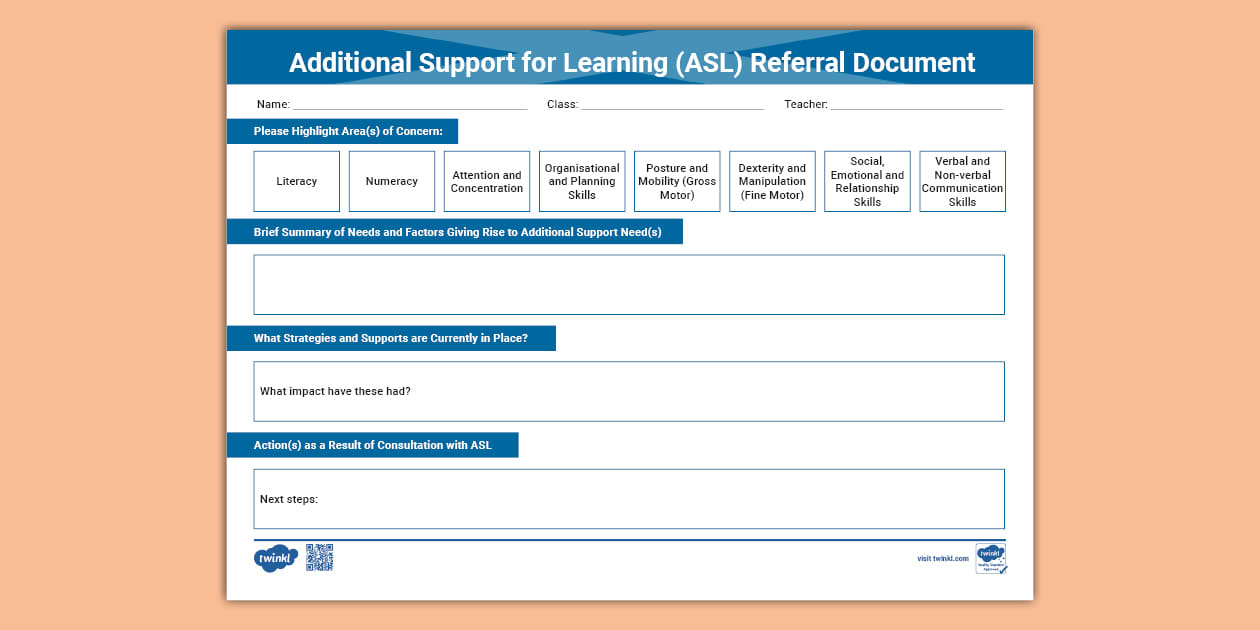Toggle Dexterity and Manipulation (Fine Motor) concern
The height and width of the screenshot is (630, 1260).
[771, 181]
